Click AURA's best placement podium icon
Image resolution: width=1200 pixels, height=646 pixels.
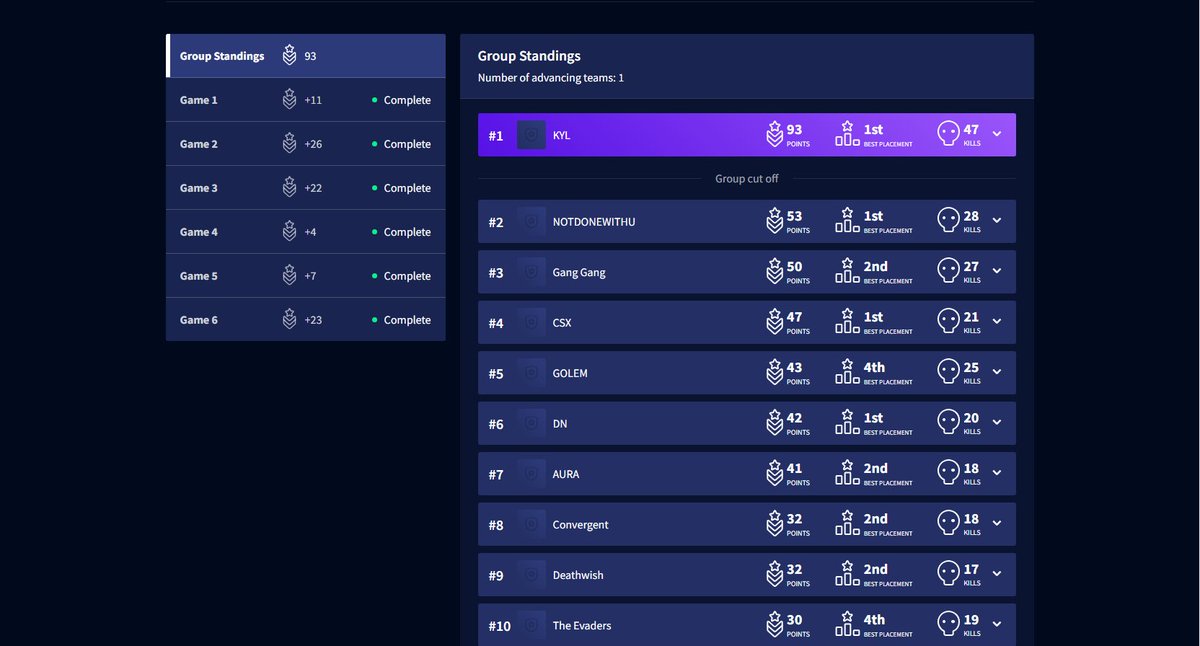point(847,473)
